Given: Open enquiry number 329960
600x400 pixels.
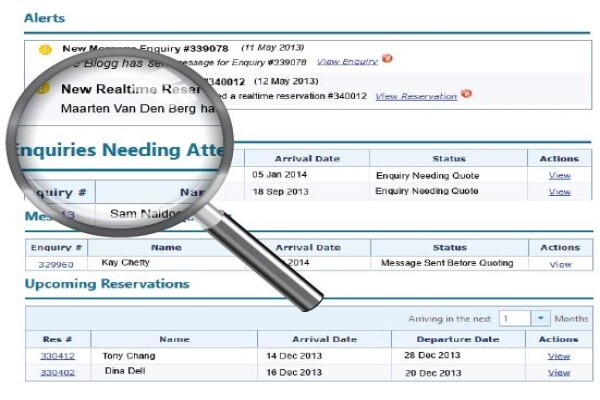Looking at the screenshot, I should point(56,264).
